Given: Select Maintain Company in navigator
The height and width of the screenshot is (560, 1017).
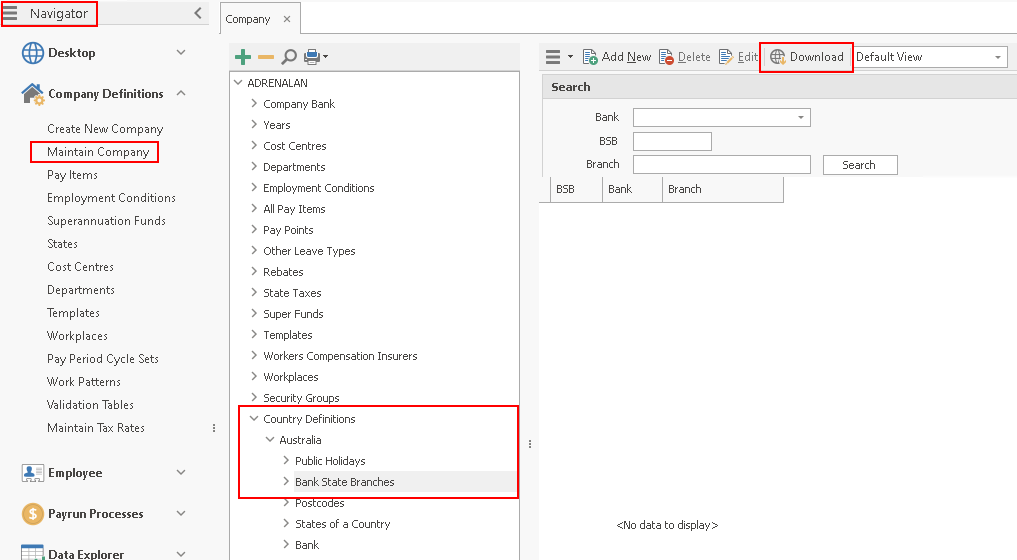Looking at the screenshot, I should pos(98,152).
